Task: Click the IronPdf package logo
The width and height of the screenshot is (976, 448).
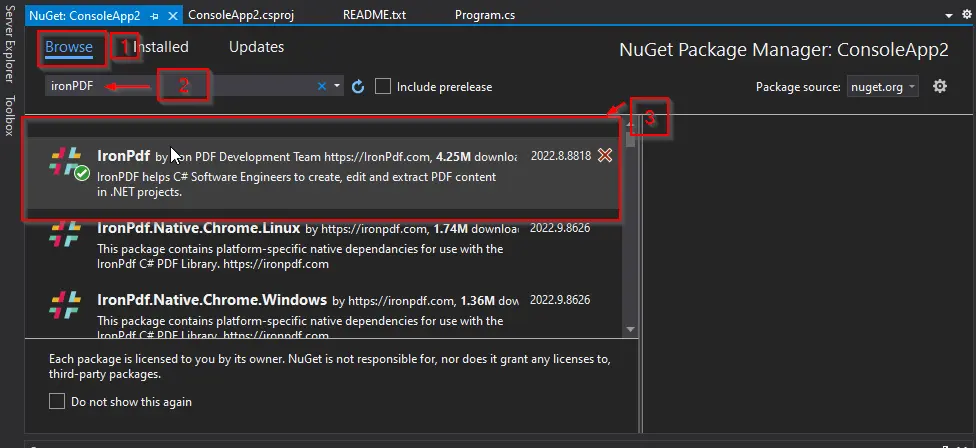Action: tap(65, 161)
